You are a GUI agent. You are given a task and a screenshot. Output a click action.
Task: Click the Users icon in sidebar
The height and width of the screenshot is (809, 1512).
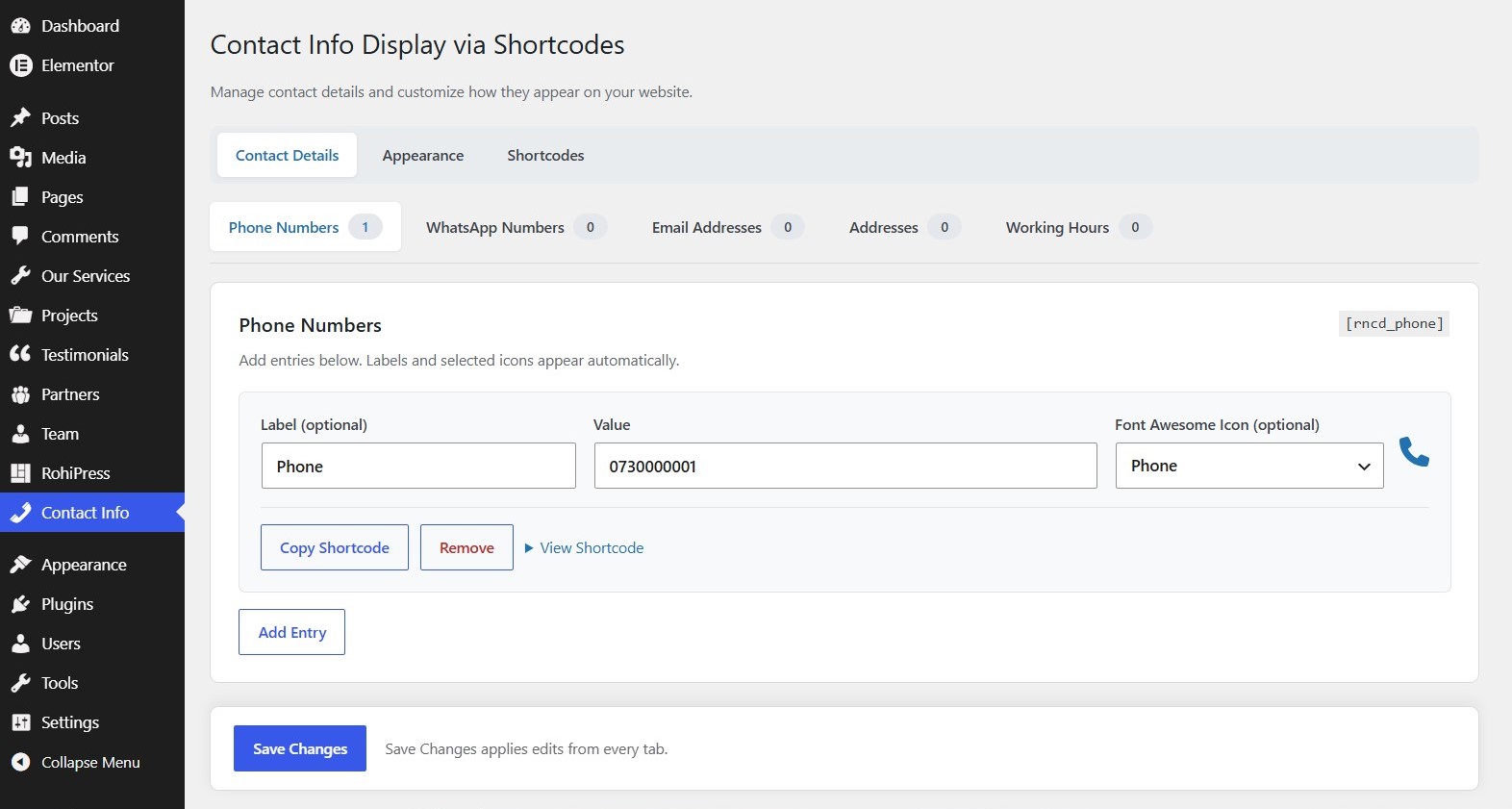(20, 644)
